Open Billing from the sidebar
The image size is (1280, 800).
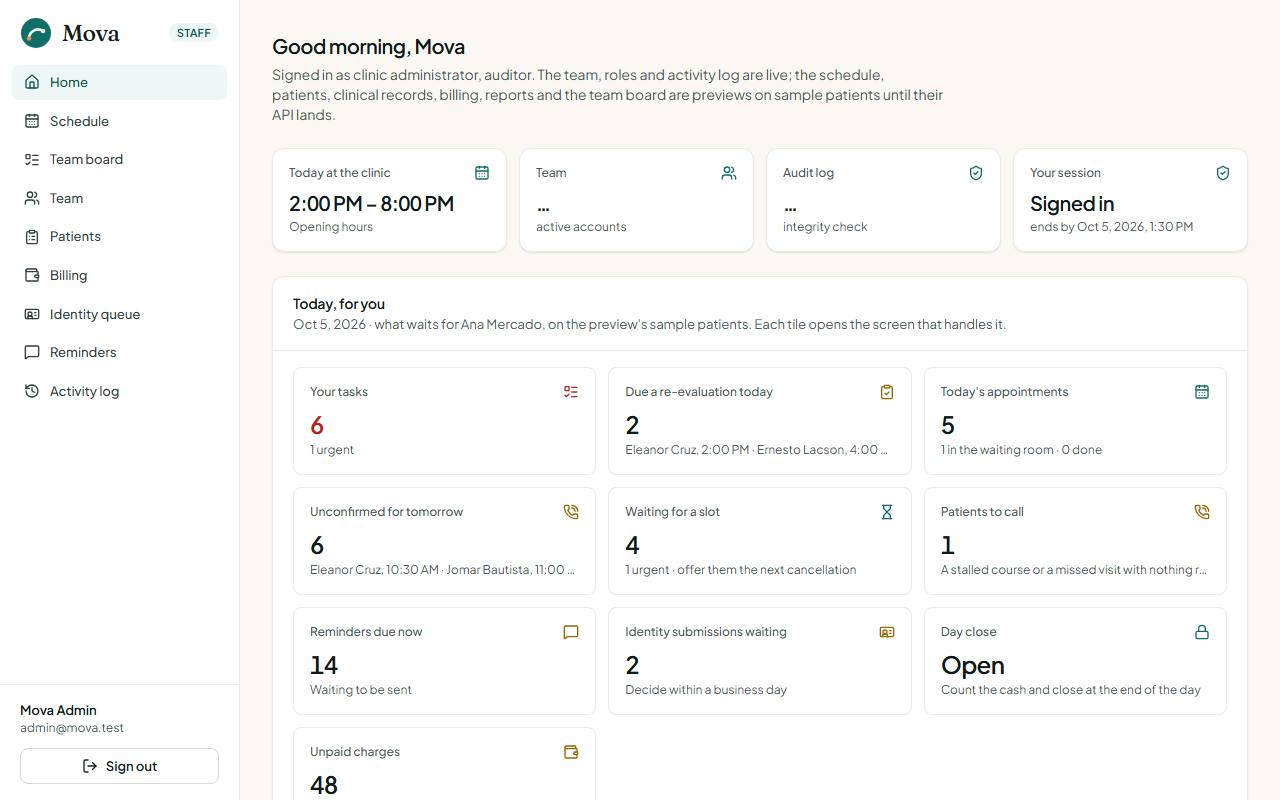pos(120,275)
